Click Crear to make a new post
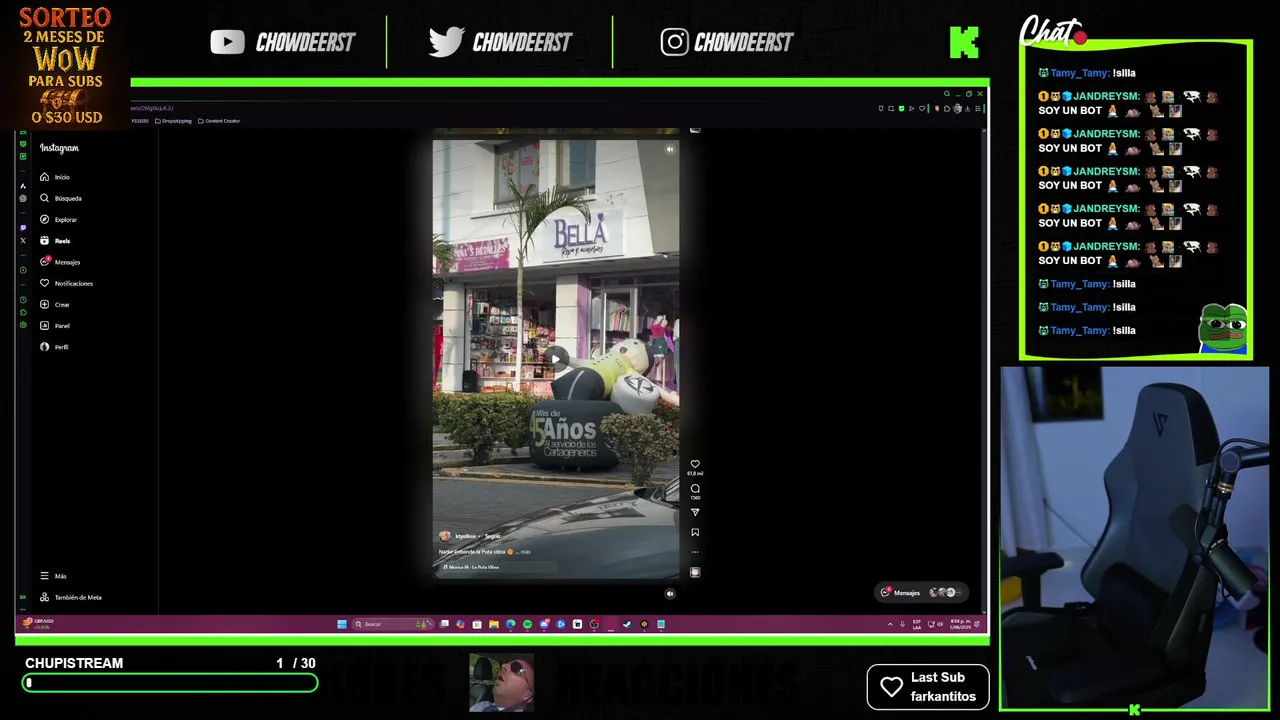 tap(55, 304)
